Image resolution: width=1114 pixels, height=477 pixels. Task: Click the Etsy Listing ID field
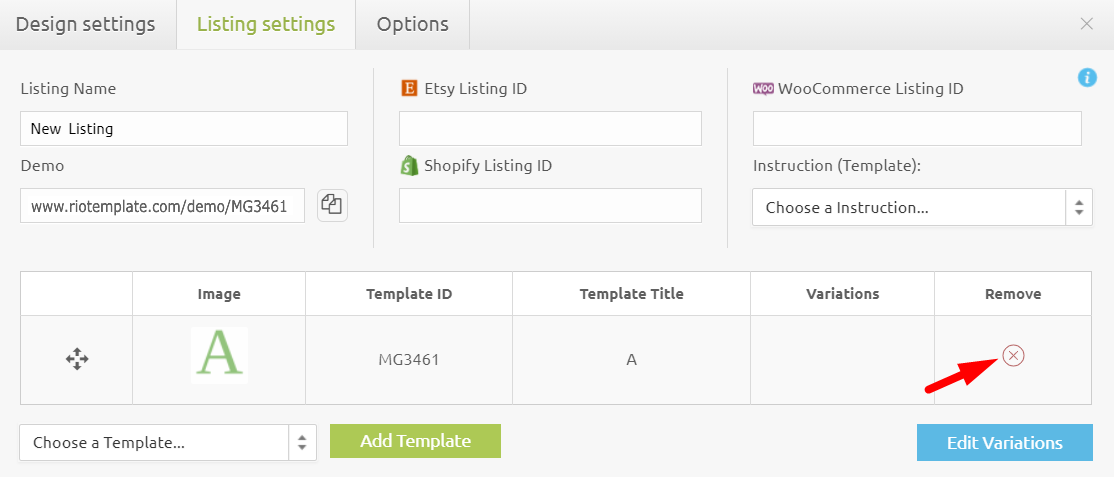(550, 128)
